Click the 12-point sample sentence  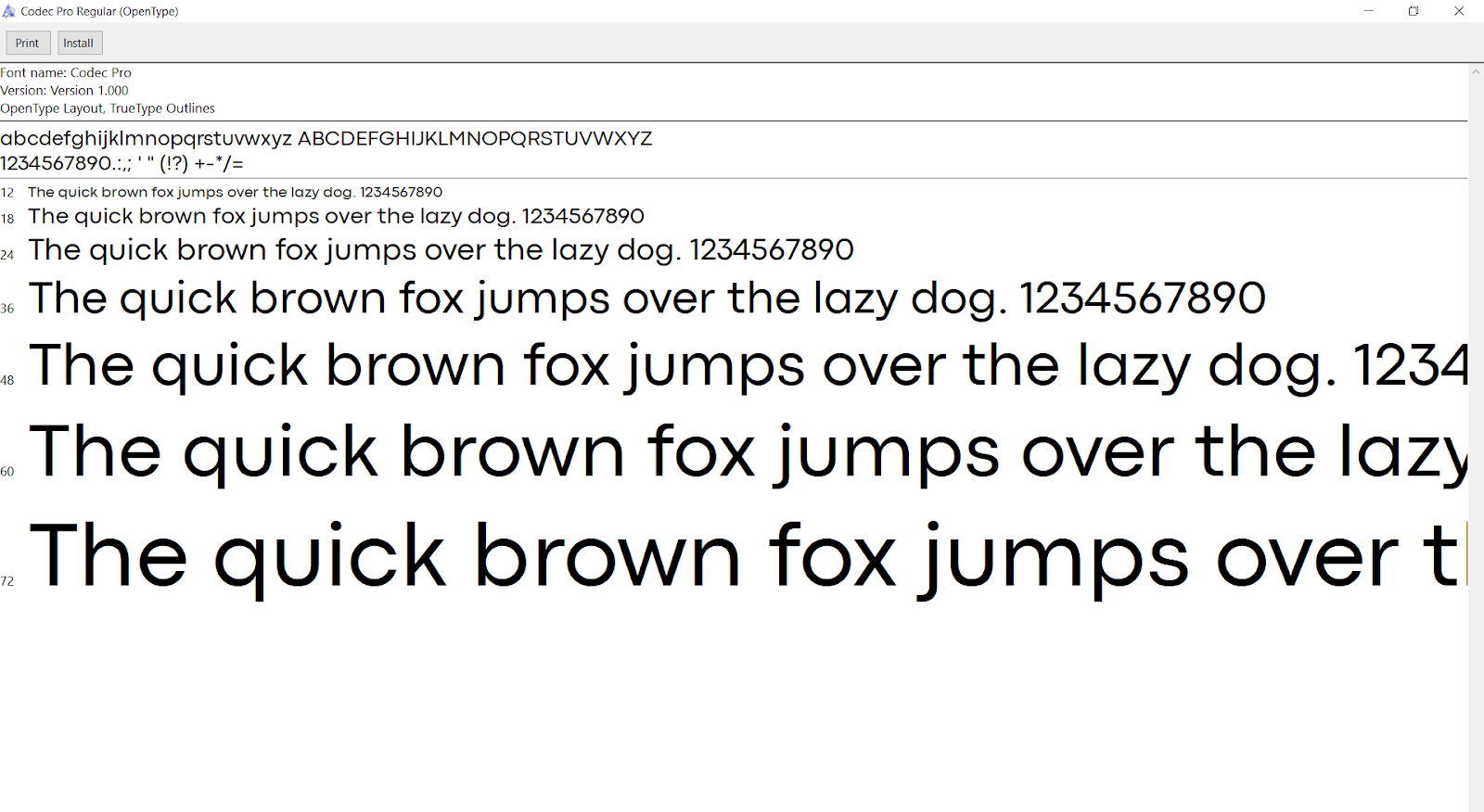(x=236, y=192)
